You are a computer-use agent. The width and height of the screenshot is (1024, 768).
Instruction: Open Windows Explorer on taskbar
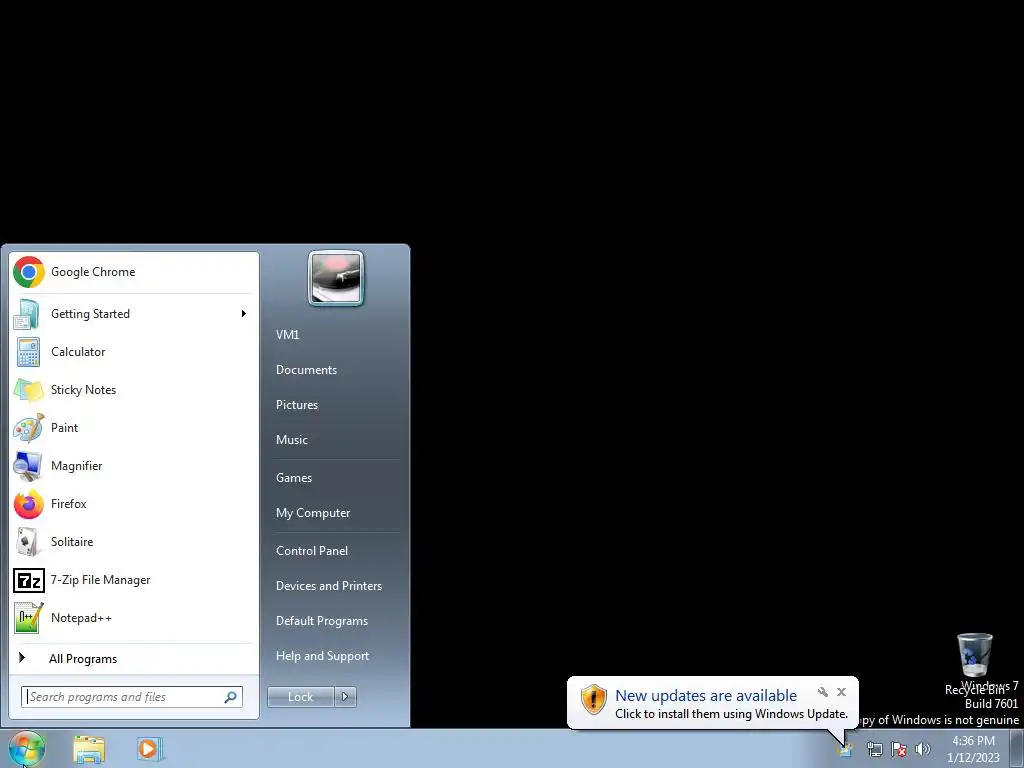point(89,749)
